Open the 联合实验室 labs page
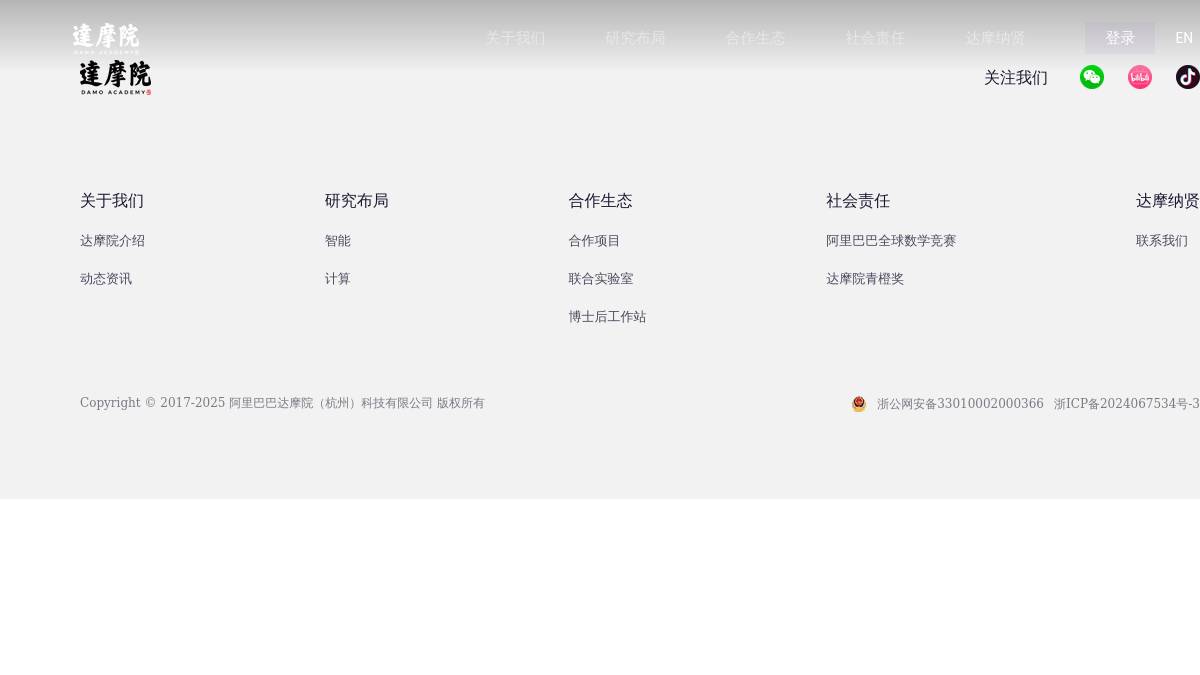The image size is (1200, 675). (601, 279)
